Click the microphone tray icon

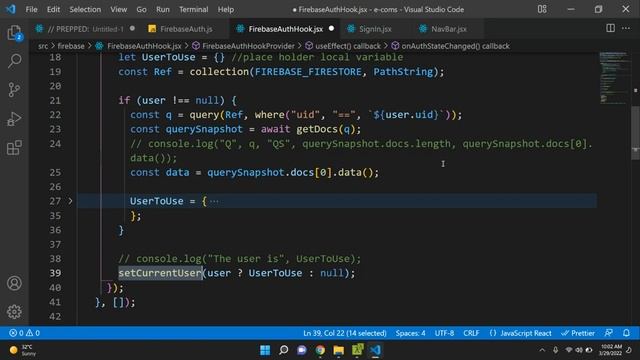coord(556,350)
